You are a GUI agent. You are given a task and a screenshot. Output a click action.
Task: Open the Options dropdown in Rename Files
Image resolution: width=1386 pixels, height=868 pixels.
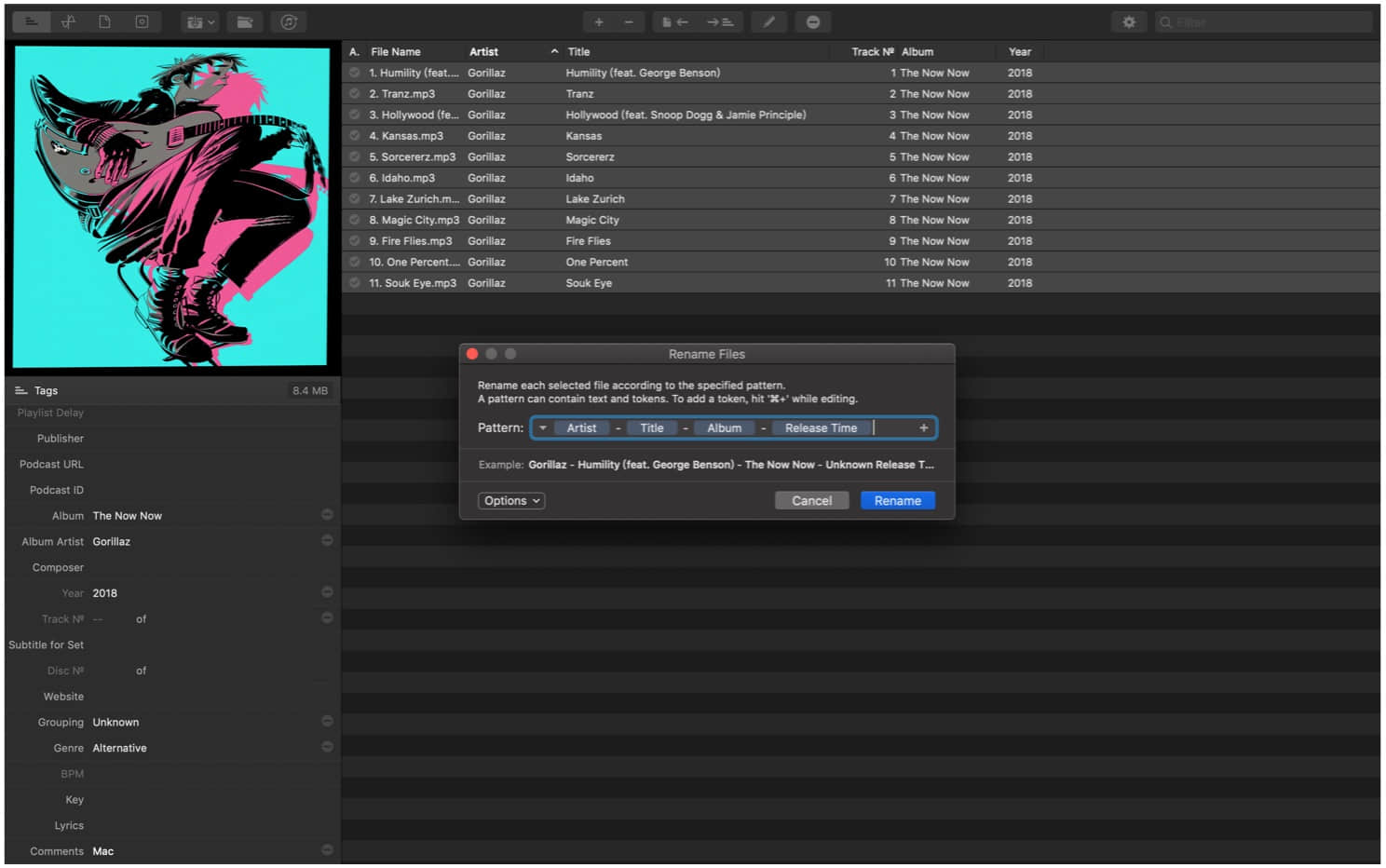click(511, 501)
